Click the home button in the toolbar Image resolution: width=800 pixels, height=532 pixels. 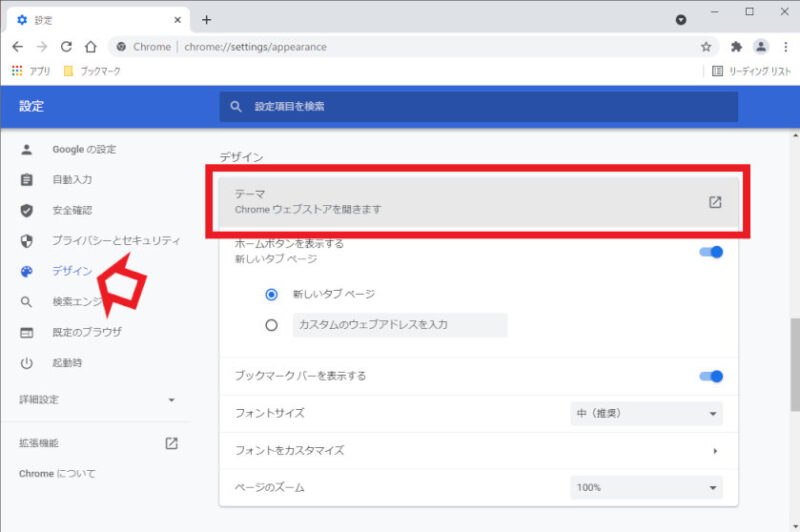(x=91, y=47)
